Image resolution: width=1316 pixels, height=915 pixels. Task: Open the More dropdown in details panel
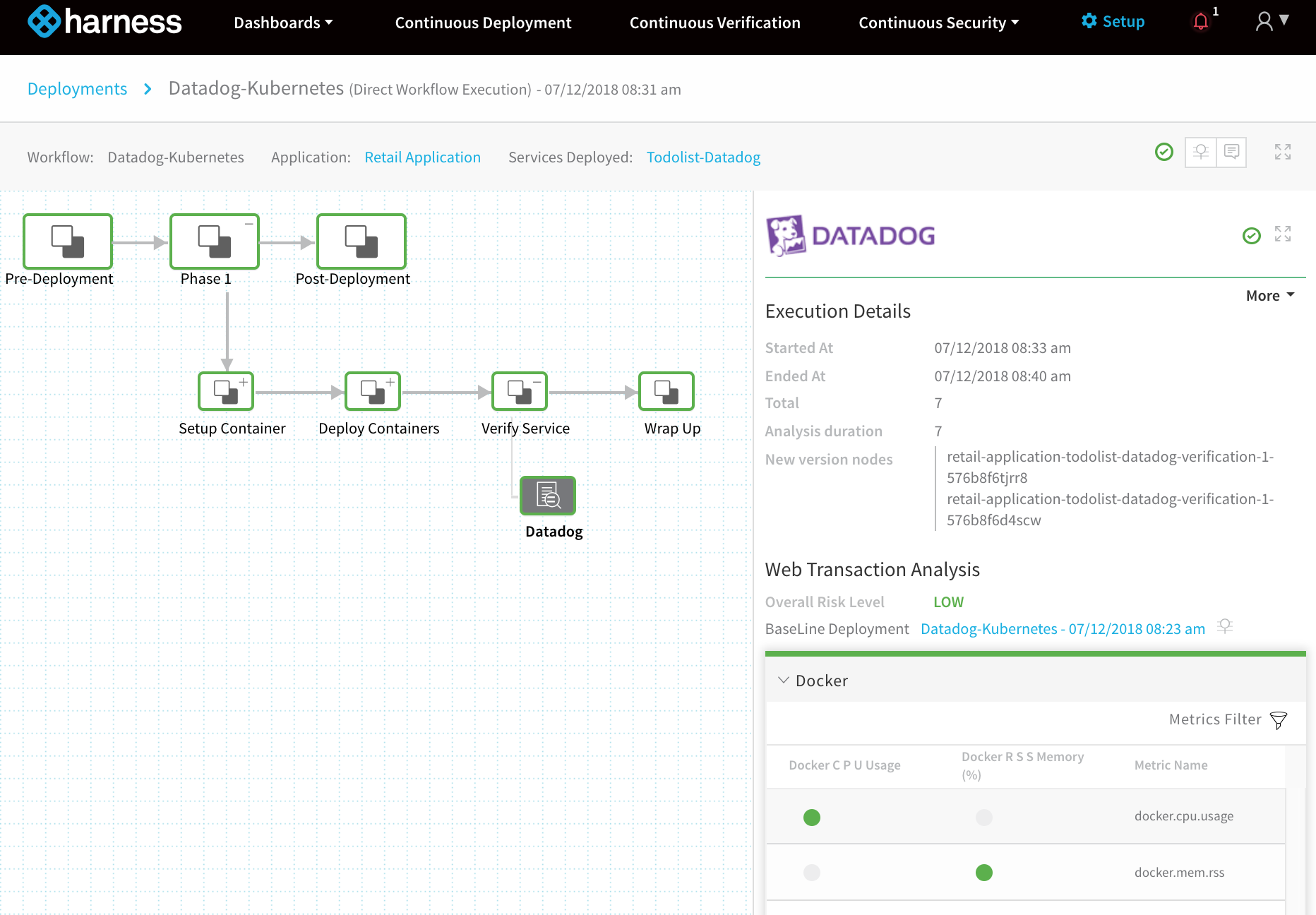click(1269, 296)
